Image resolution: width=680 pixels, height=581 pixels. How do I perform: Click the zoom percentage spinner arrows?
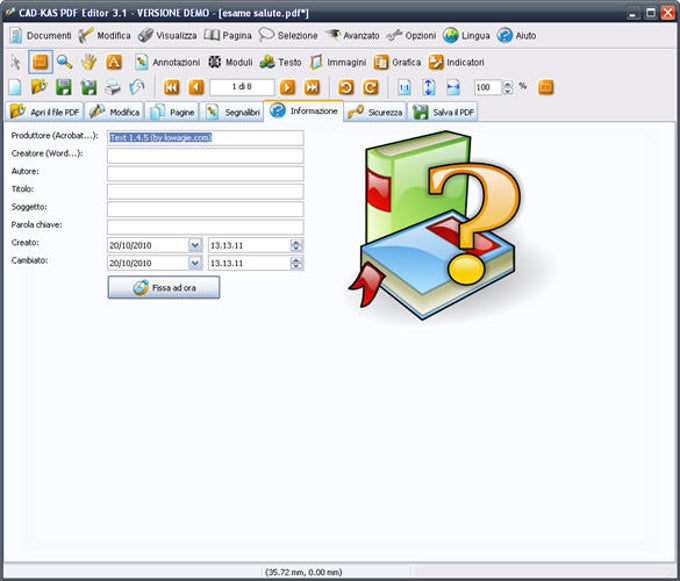click(508, 88)
